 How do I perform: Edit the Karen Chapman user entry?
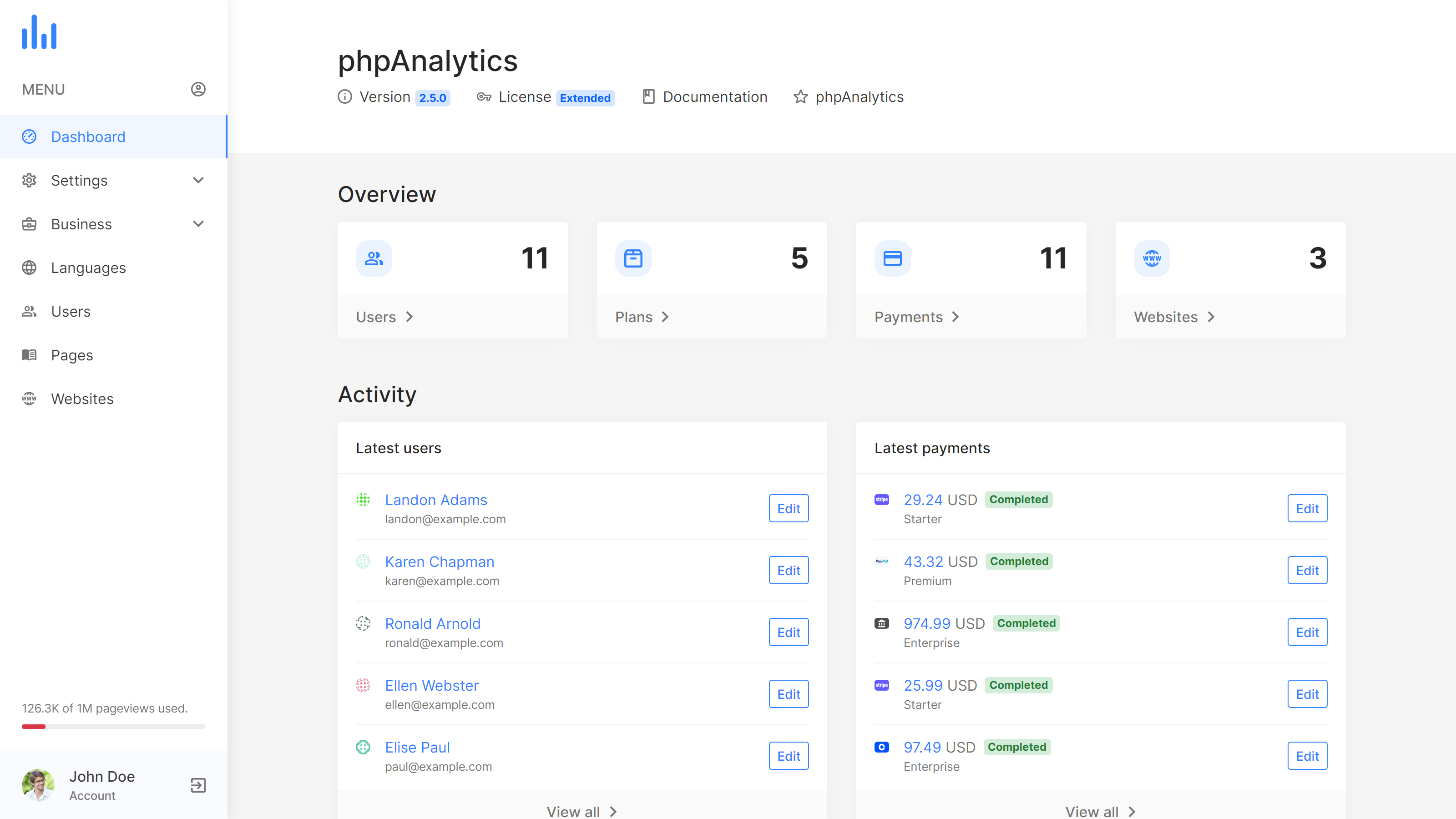(789, 570)
